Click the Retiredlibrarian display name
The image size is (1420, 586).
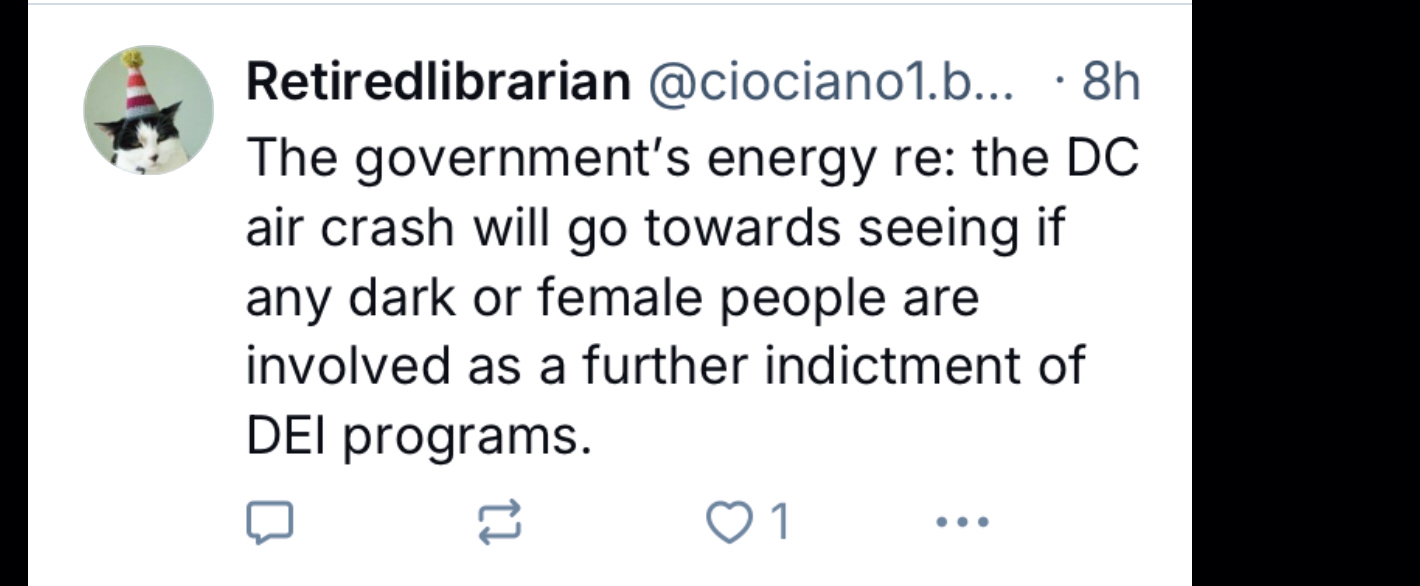click(x=438, y=83)
